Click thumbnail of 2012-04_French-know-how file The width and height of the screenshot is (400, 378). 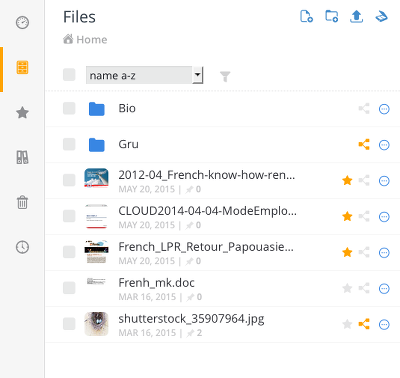(96, 178)
